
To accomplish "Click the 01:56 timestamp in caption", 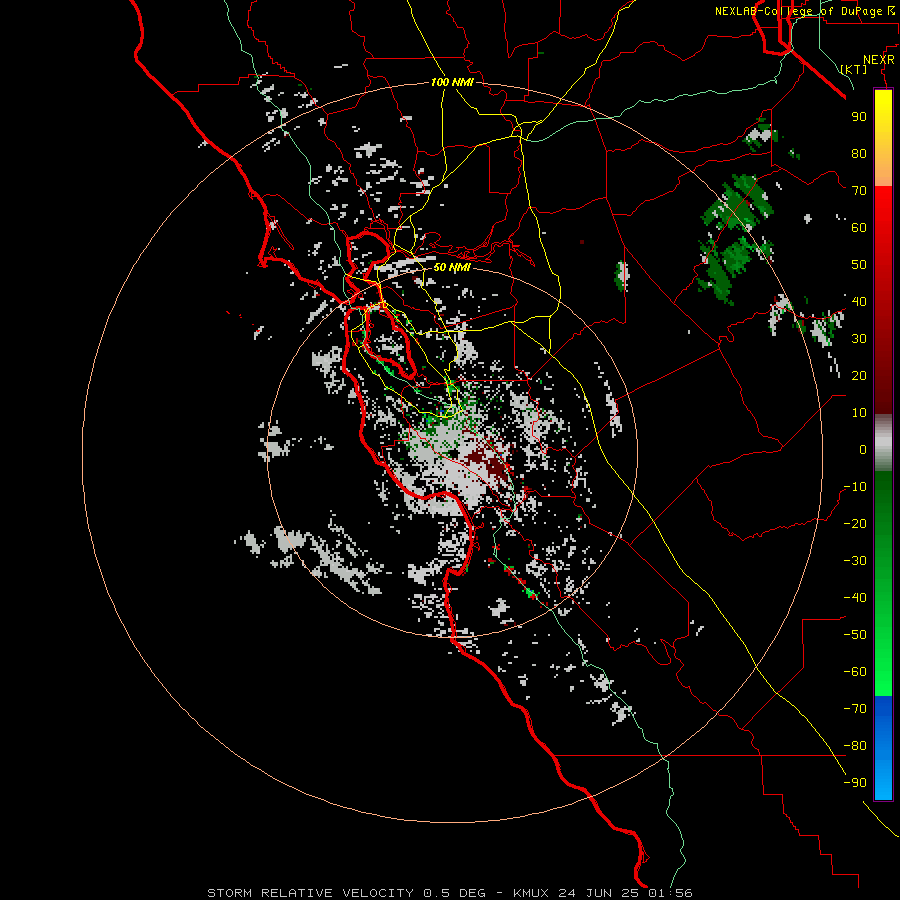I will point(669,893).
